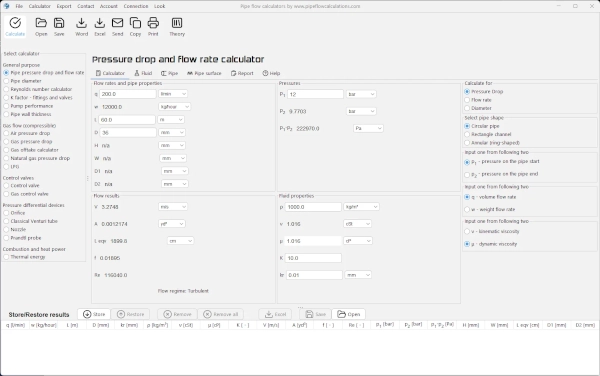Export to Word via toolbar icon
Viewport: 600px width, 376px height.
(x=81, y=27)
